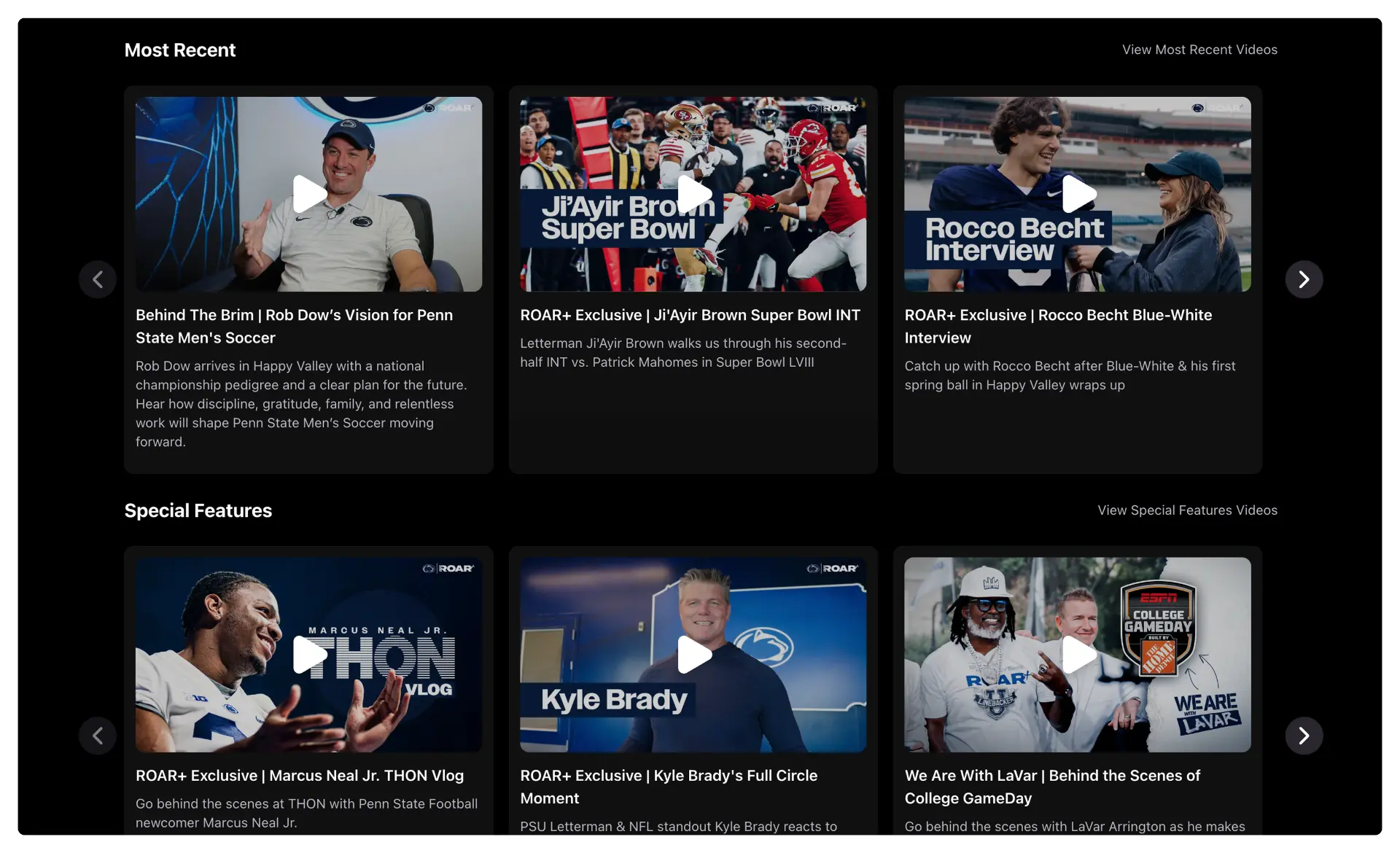The image size is (1400, 853).
Task: Open title We Are With LaVar College GameDay
Action: coord(1052,787)
